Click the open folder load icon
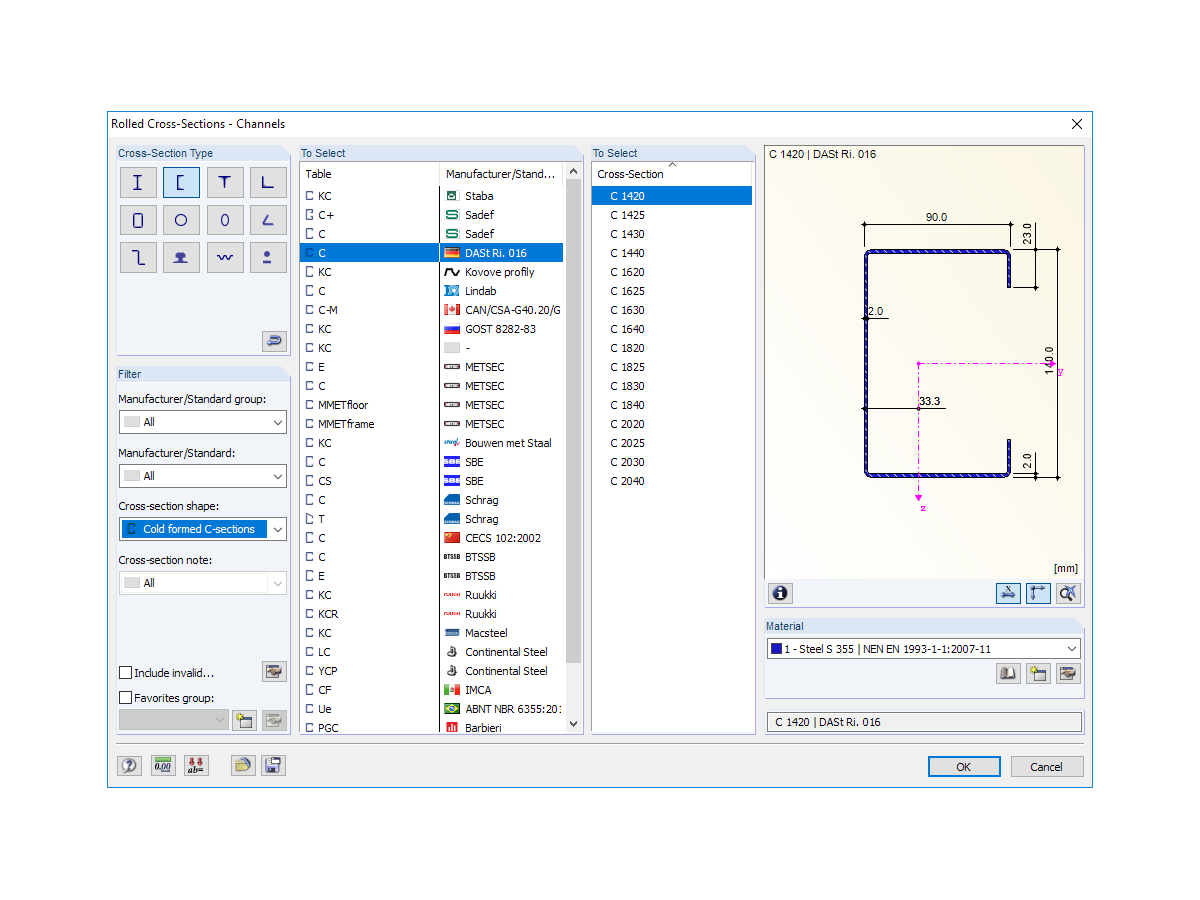 [x=243, y=766]
